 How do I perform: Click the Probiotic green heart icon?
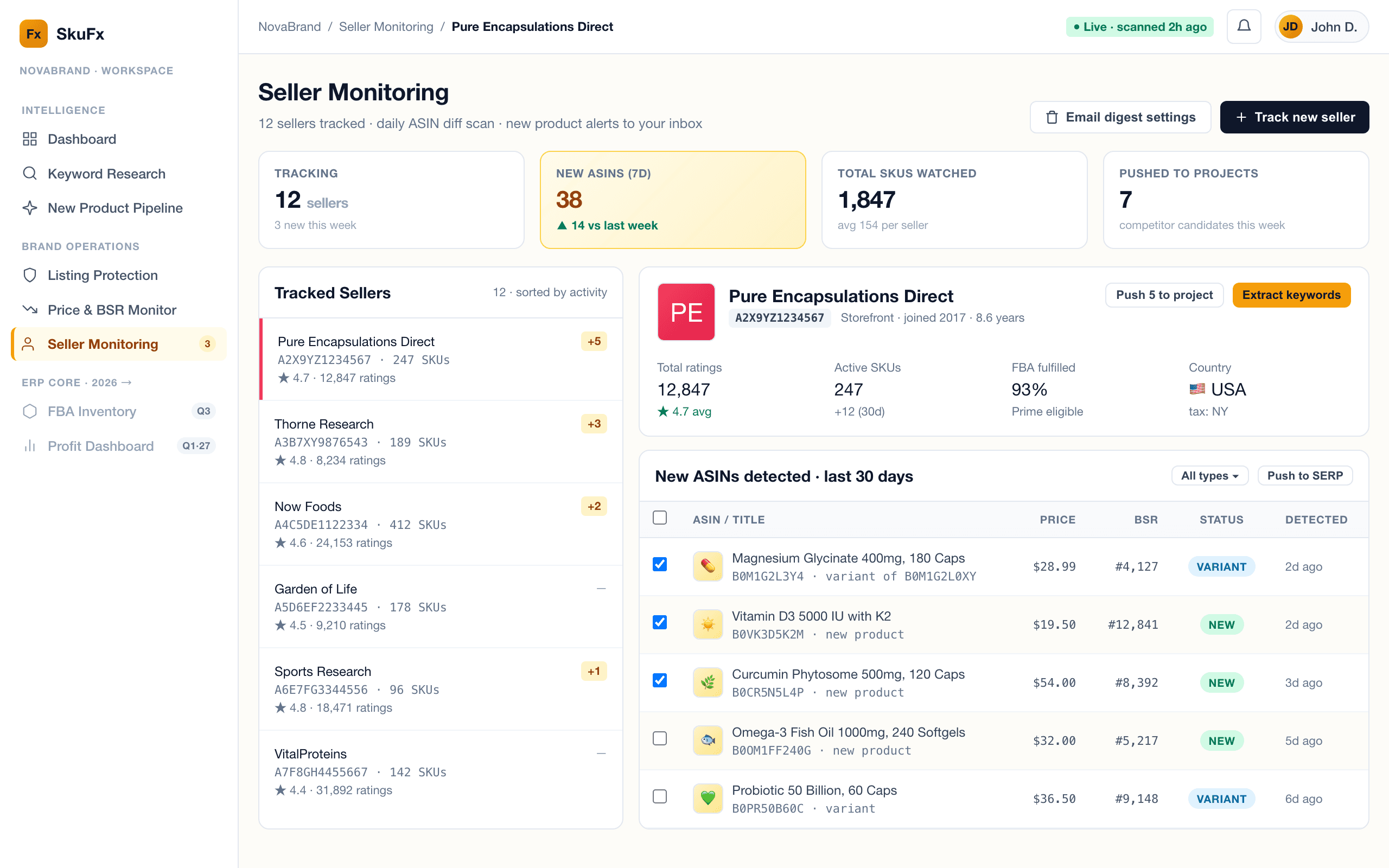click(x=708, y=799)
